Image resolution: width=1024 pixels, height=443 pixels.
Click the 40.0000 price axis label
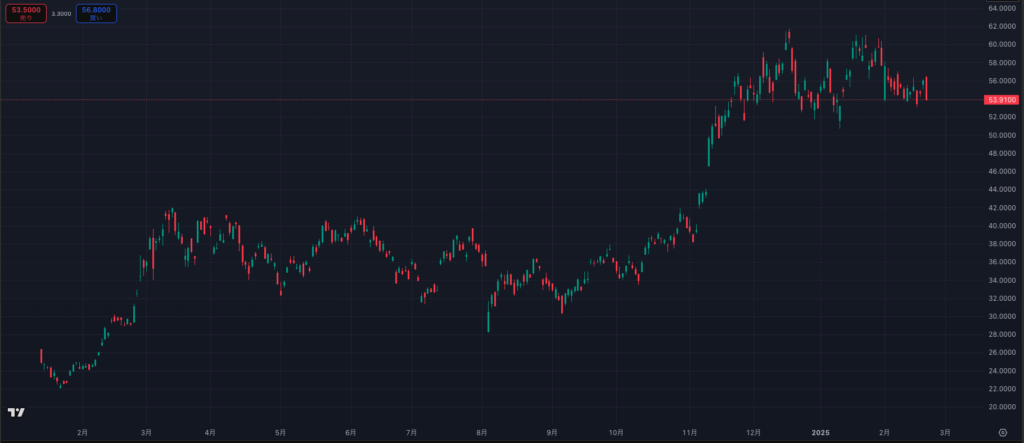point(1001,226)
